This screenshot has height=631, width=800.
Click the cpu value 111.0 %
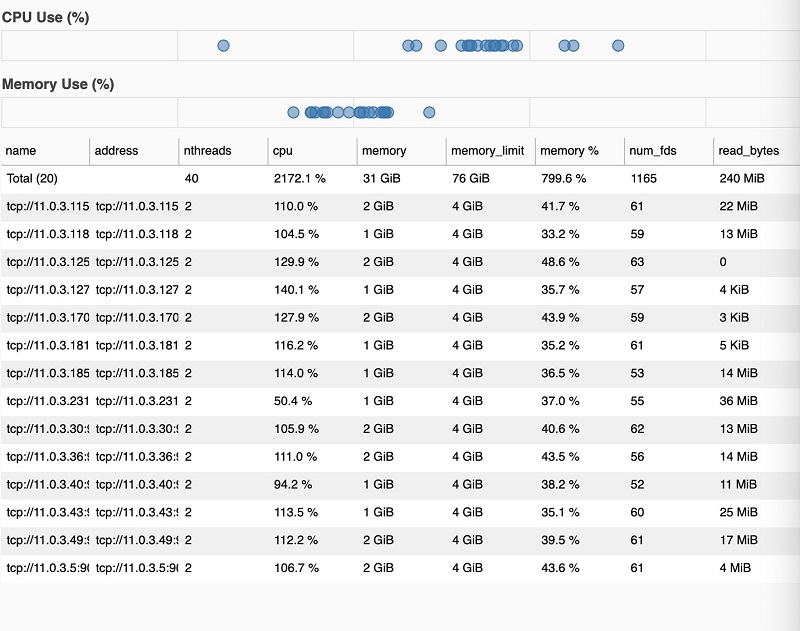(x=296, y=457)
